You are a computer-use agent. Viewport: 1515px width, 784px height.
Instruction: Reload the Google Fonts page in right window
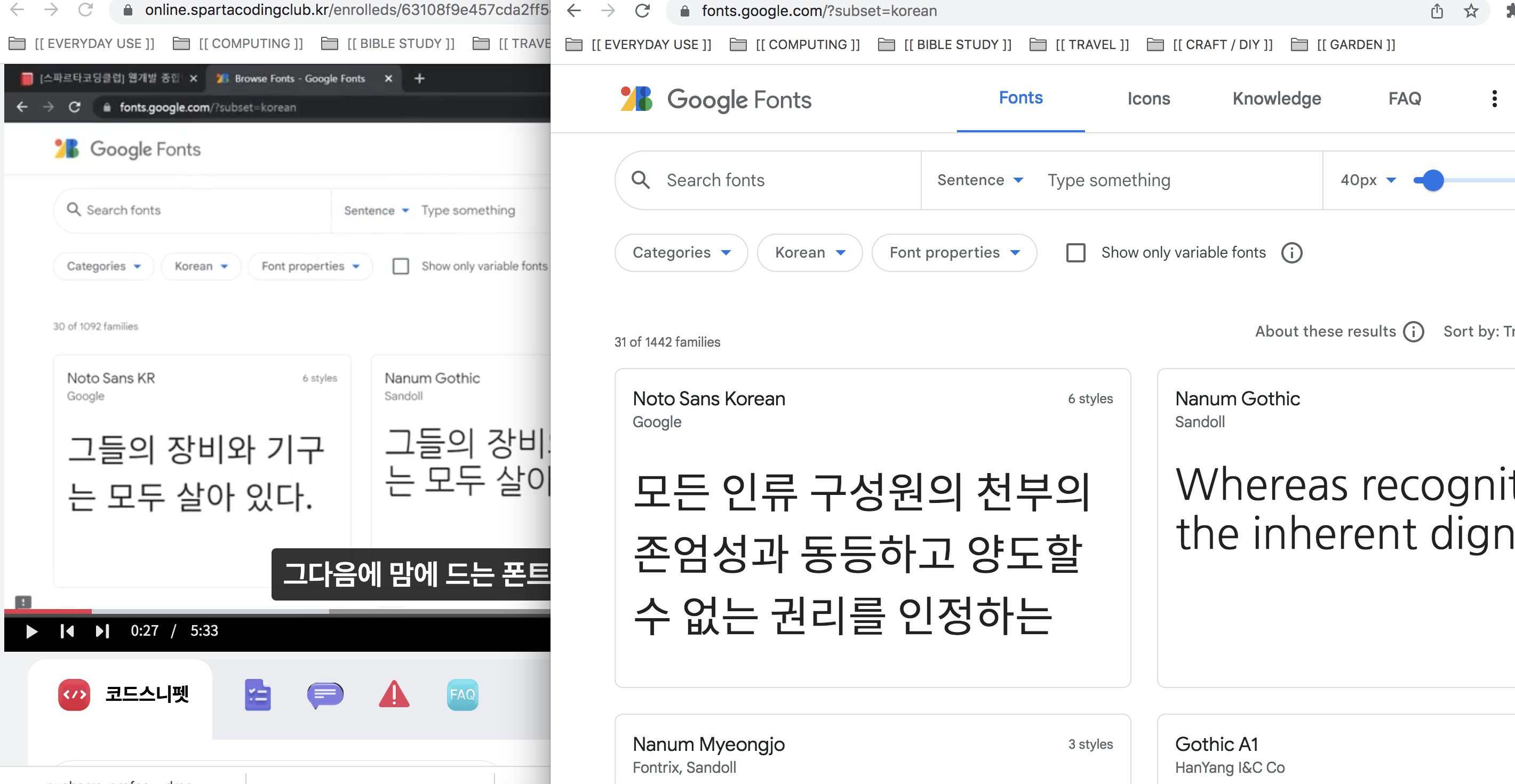tap(642, 10)
